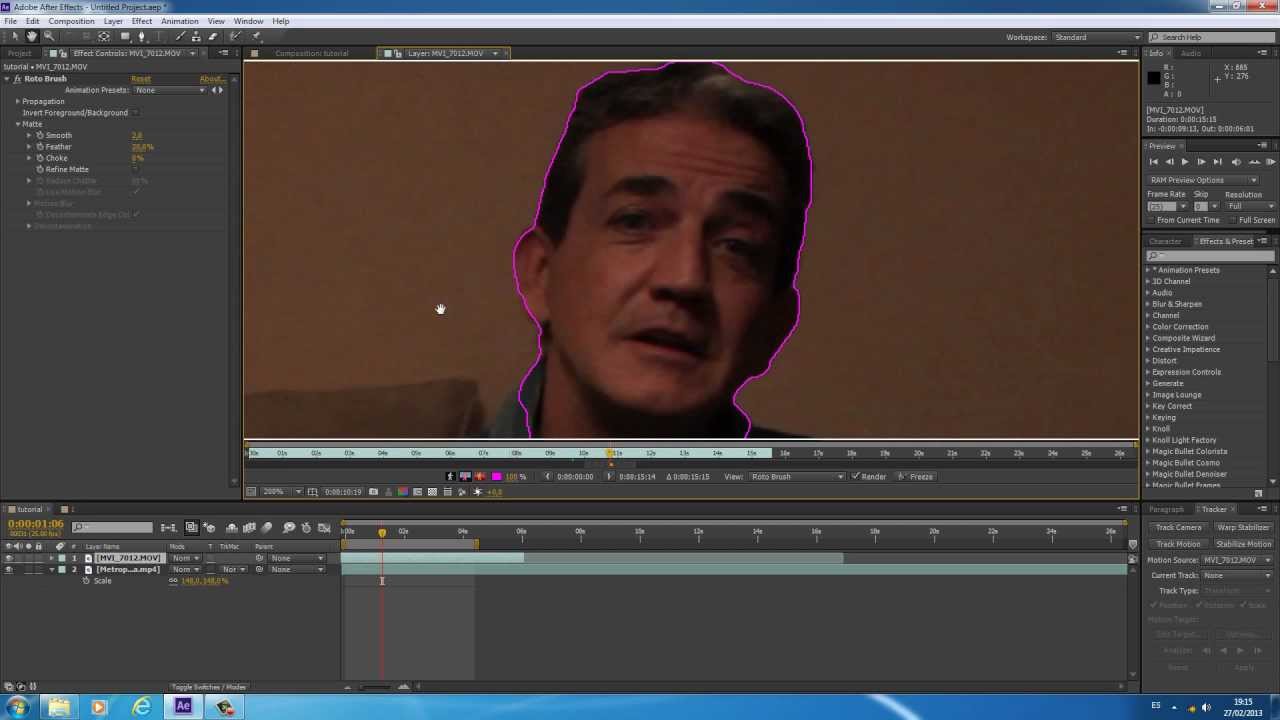Viewport: 1280px width, 720px height.
Task: Toggle Frame Blending icon in timeline
Action: pyautogui.click(x=249, y=528)
